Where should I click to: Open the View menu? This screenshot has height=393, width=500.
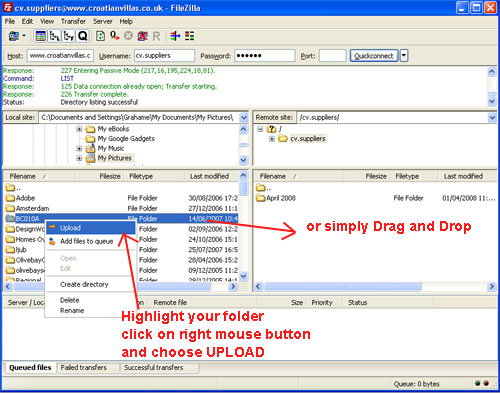pyautogui.click(x=47, y=21)
